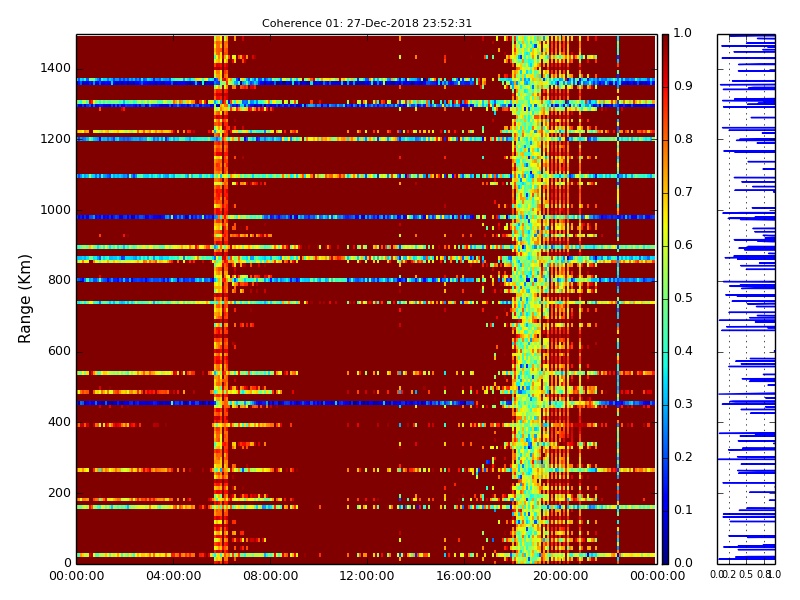Click the blue horizontal band near 450 km range
Image resolution: width=800 pixels, height=600 pixels.
365,403
